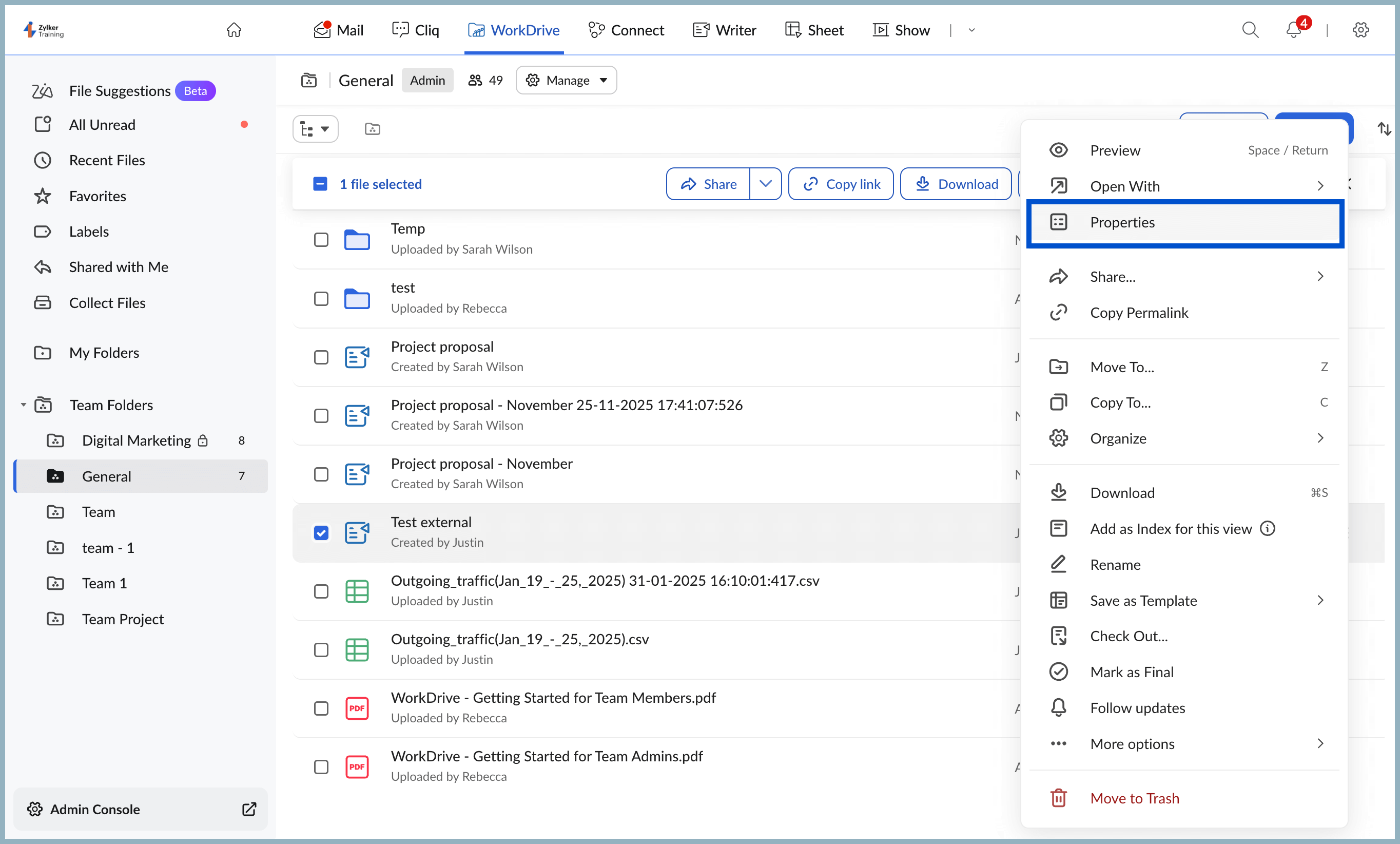Open the Connect app
Image resolution: width=1400 pixels, height=844 pixels.
[626, 30]
